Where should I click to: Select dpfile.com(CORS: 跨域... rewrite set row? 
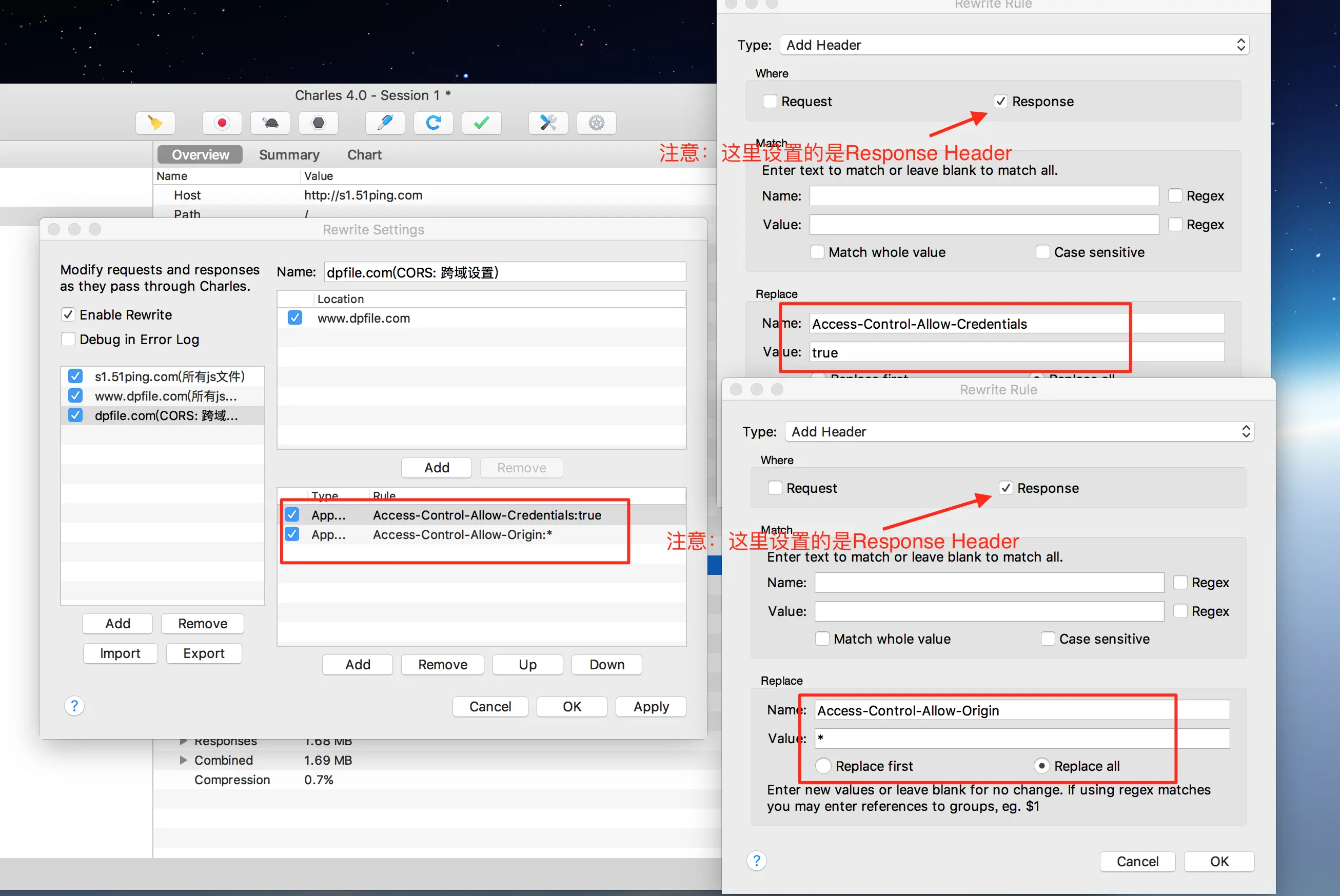[163, 415]
